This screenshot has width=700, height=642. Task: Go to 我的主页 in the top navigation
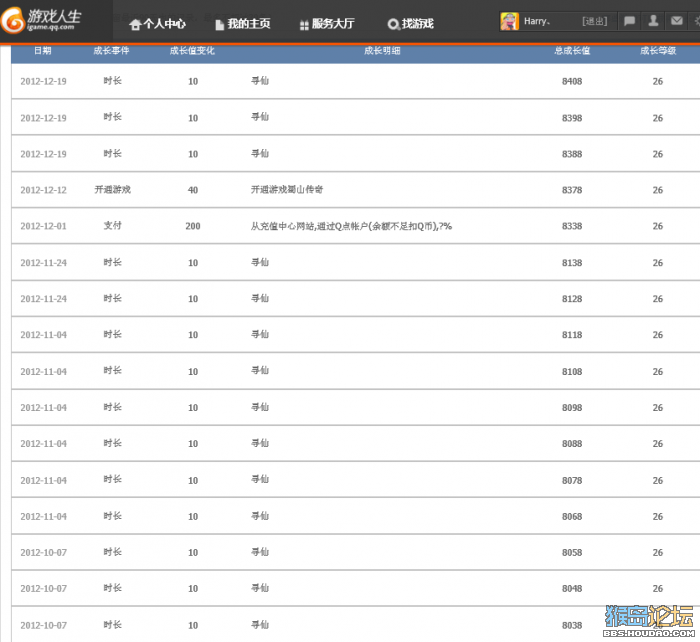point(243,24)
